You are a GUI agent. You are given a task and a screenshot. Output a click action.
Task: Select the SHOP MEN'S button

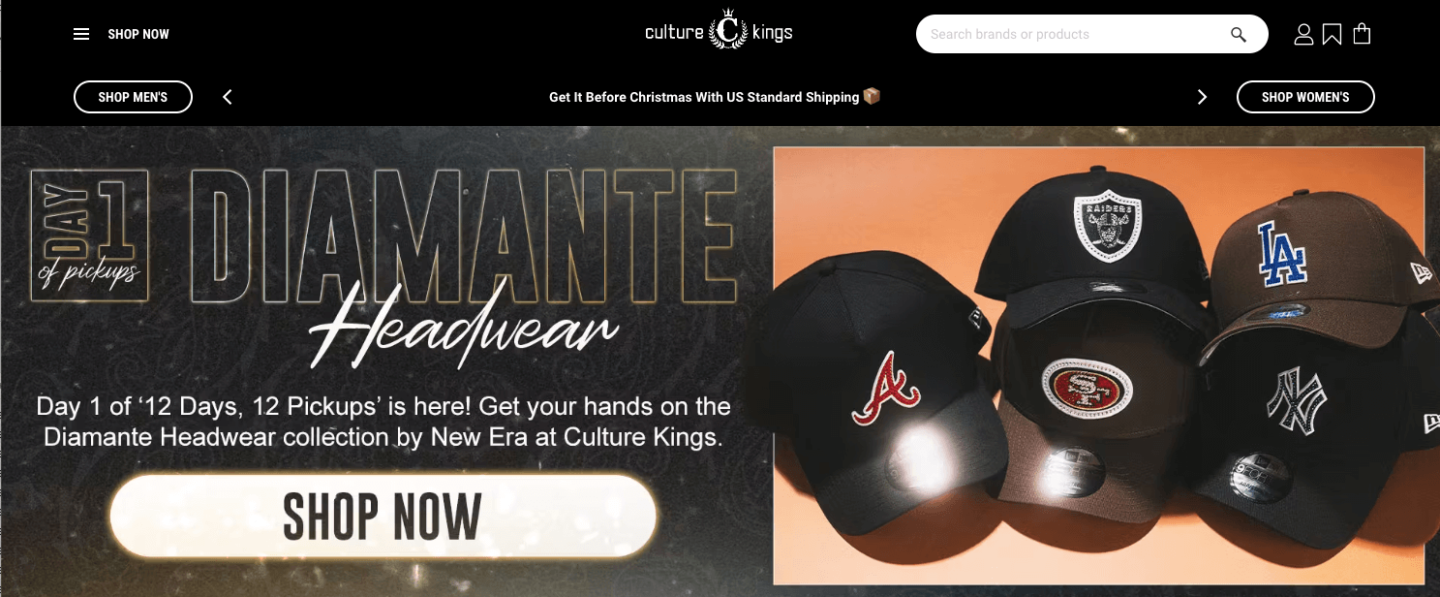pyautogui.click(x=133, y=97)
